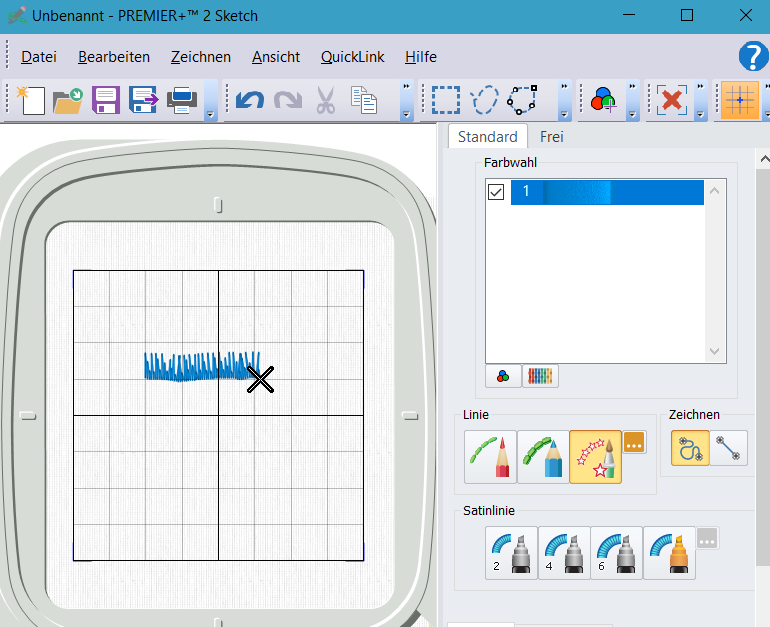Select blue thread color 1 swatch
The height and width of the screenshot is (627, 770).
click(607, 192)
